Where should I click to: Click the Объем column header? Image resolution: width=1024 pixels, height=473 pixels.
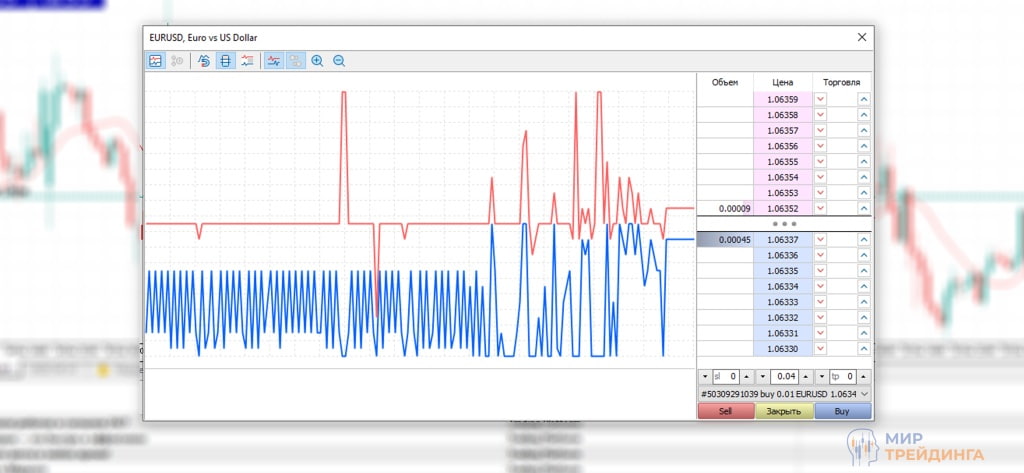(724, 82)
